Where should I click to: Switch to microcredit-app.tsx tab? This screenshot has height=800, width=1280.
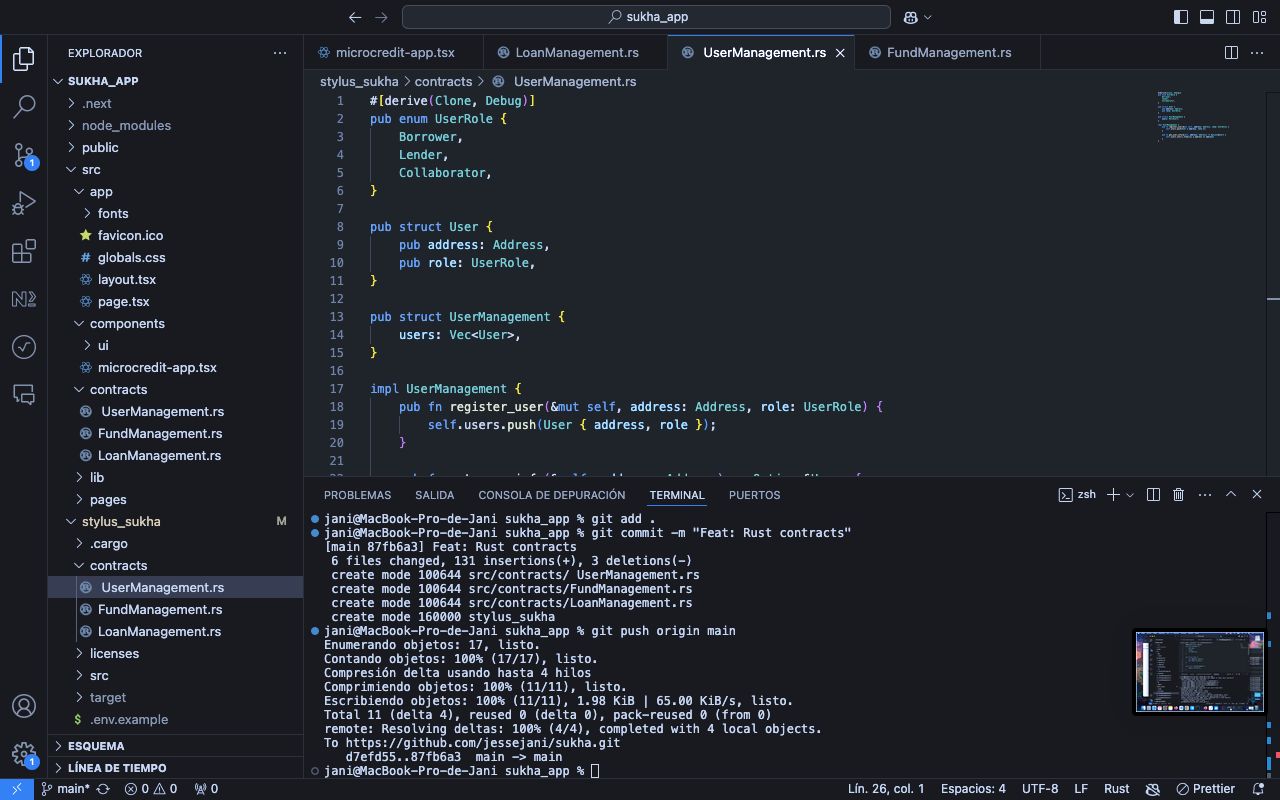pyautogui.click(x=393, y=52)
